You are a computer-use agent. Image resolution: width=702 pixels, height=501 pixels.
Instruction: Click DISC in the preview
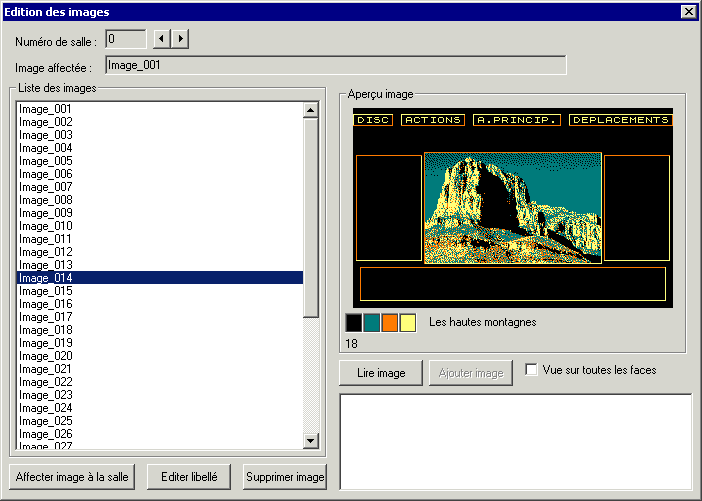(x=373, y=120)
